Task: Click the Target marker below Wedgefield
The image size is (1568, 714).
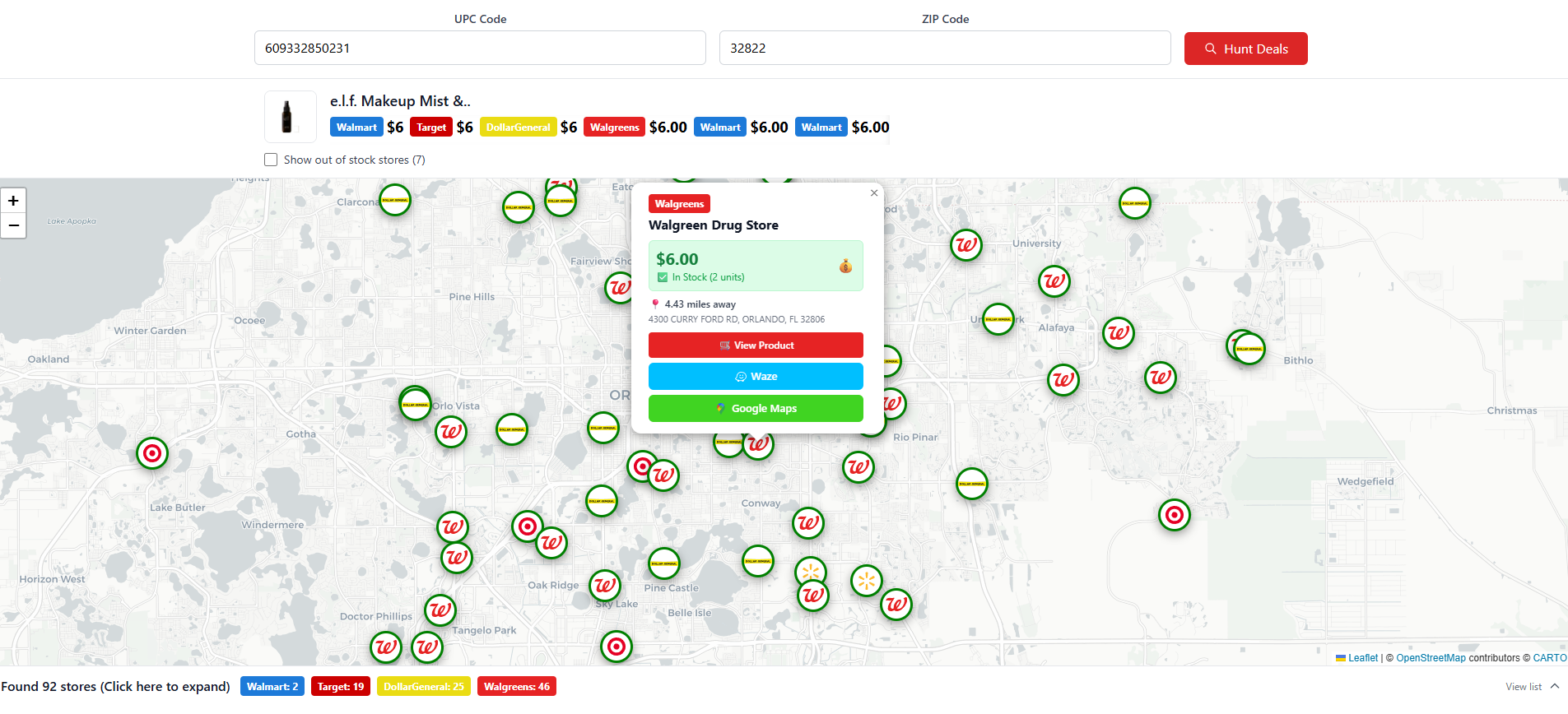Action: tap(1175, 515)
